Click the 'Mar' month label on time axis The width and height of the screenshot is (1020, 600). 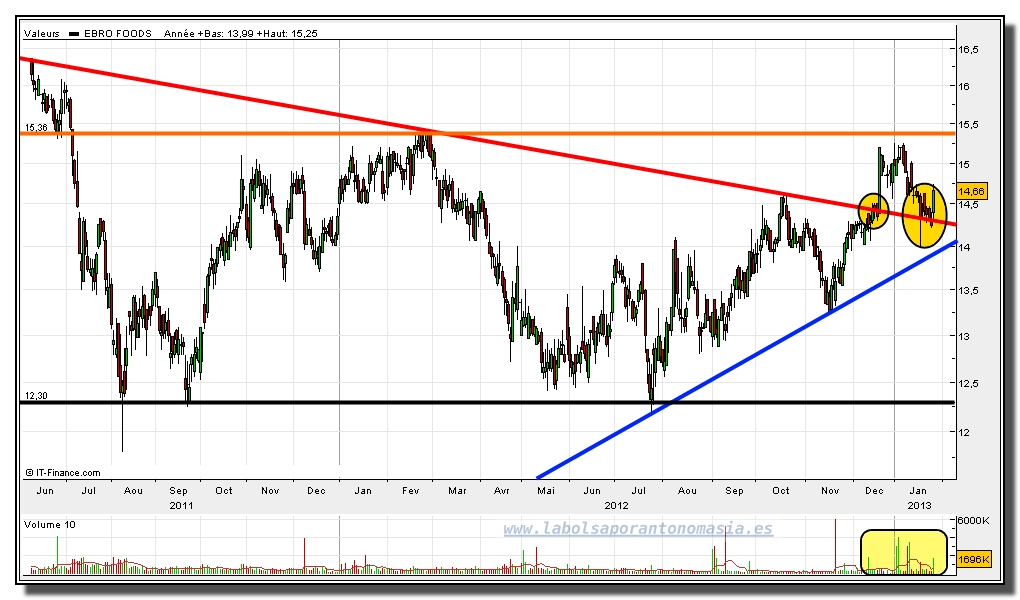pos(457,491)
